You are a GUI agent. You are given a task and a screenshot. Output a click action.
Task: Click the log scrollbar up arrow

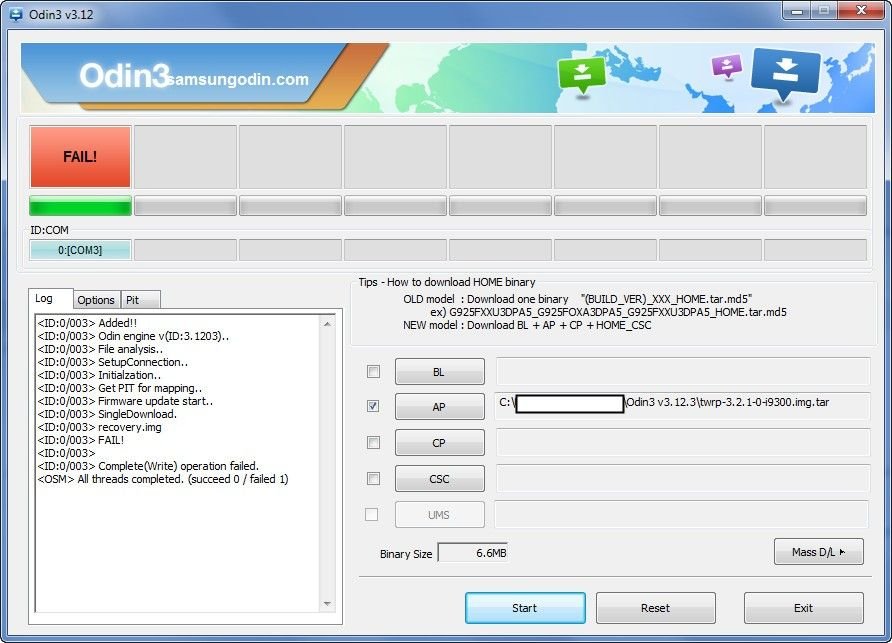pos(327,324)
